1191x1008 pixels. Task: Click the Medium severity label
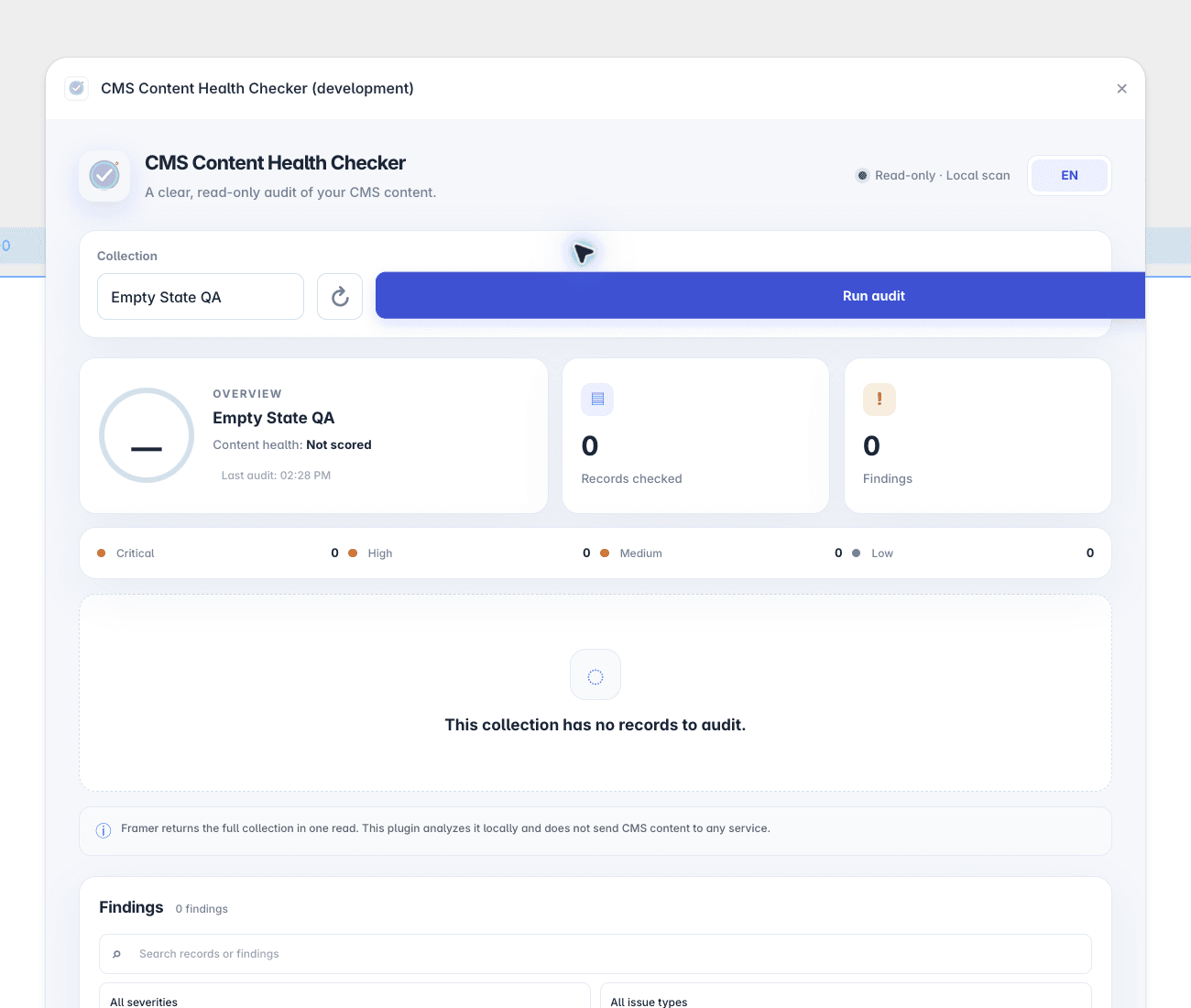[640, 553]
